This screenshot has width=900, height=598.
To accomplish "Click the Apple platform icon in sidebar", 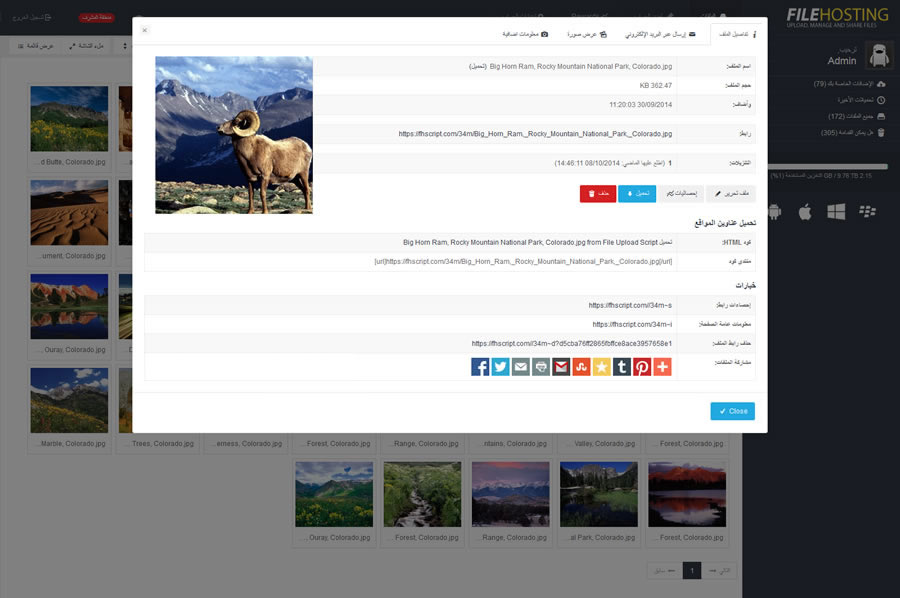I will coord(805,212).
